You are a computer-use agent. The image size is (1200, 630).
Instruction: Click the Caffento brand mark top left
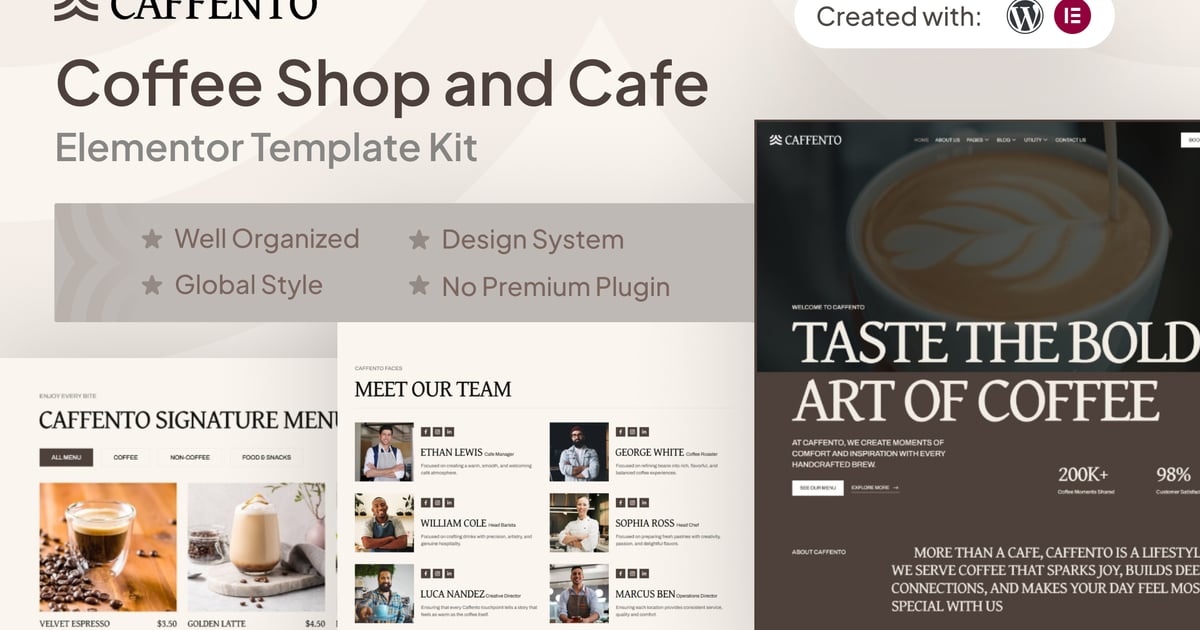coord(74,10)
